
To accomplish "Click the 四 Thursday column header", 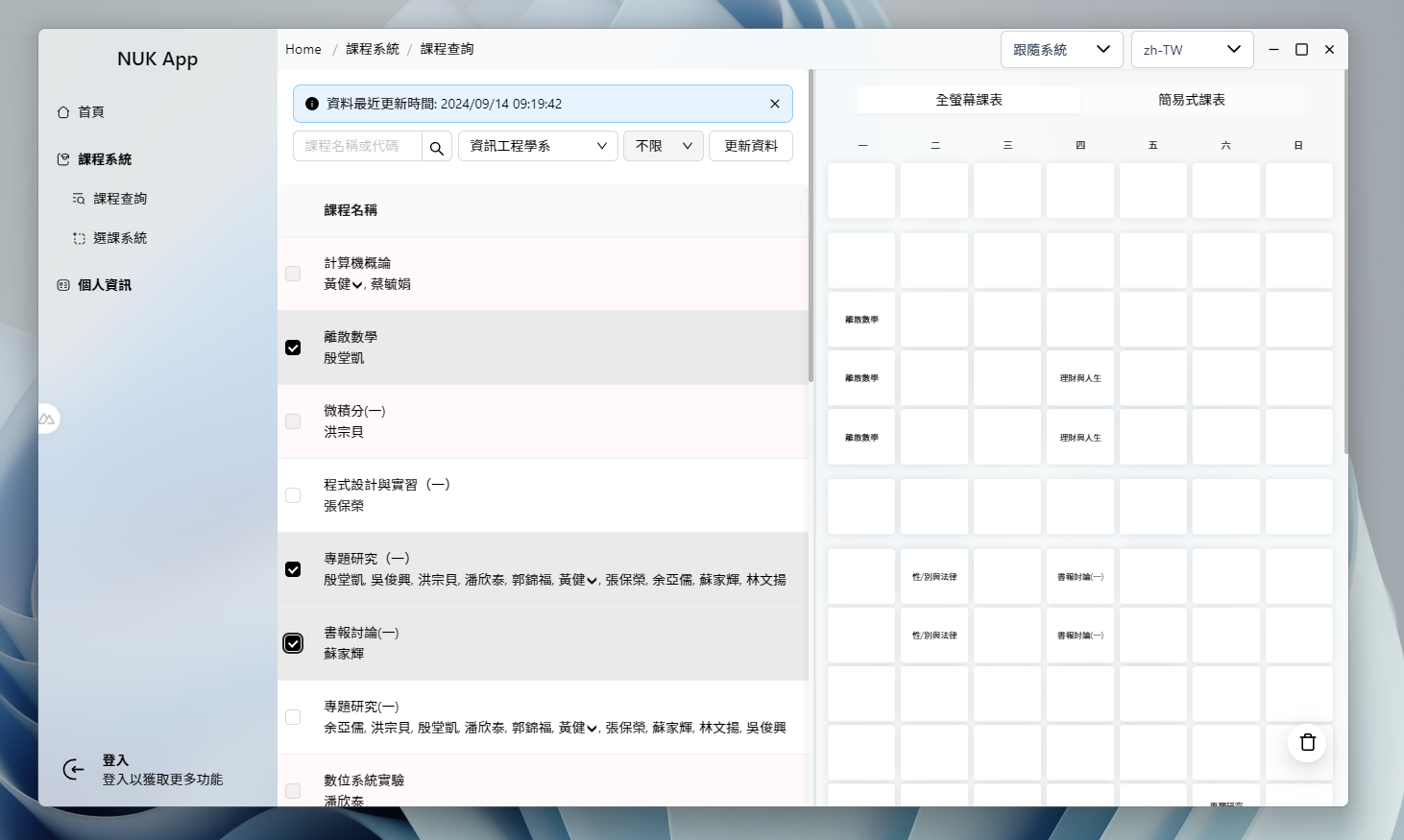I will click(x=1080, y=146).
